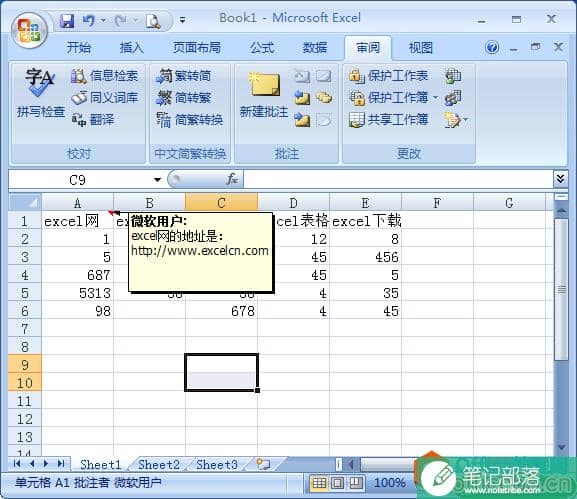
Task: Open the Office button menu
Action: (29, 31)
